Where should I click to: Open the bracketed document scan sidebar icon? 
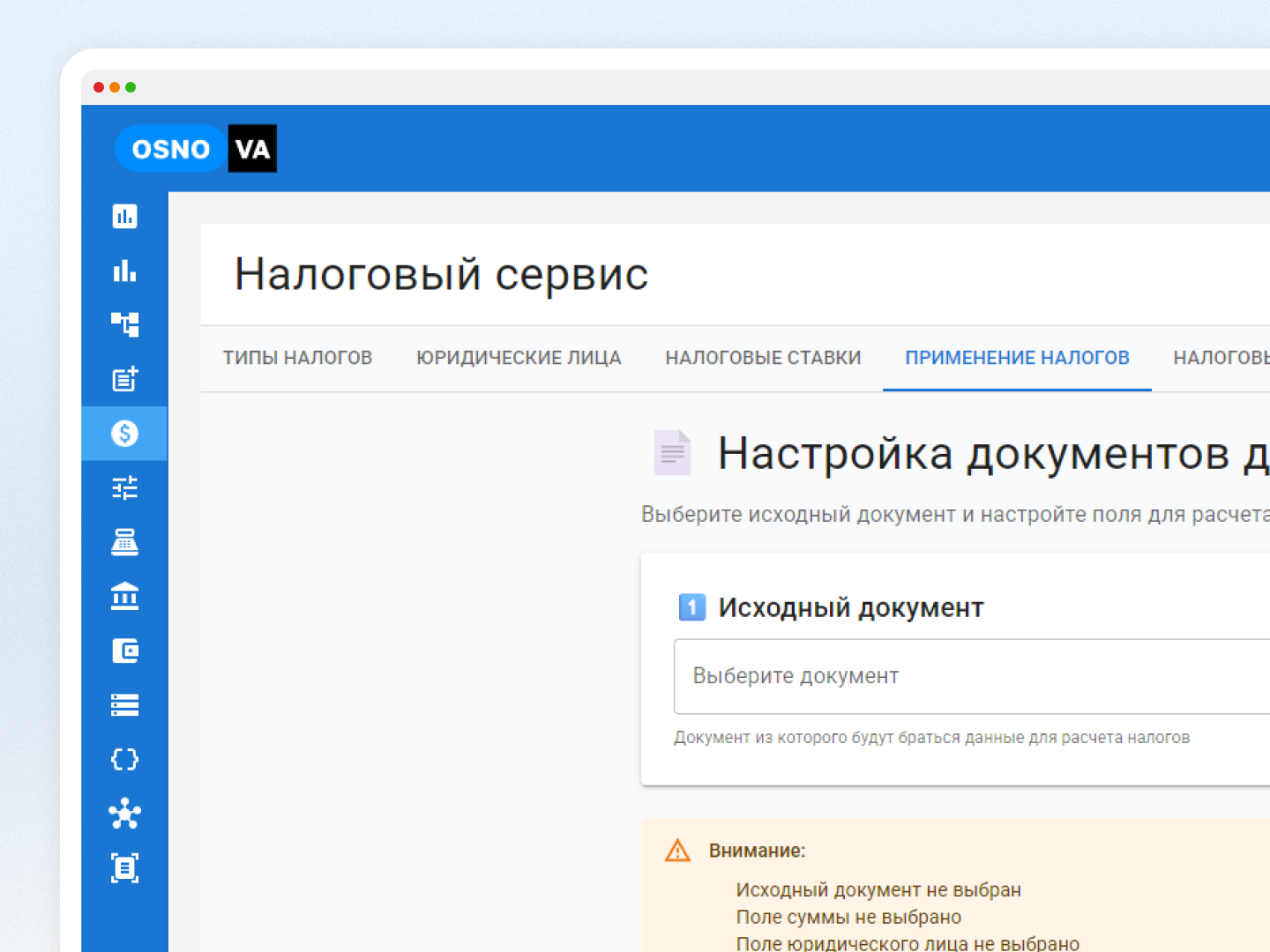point(124,867)
